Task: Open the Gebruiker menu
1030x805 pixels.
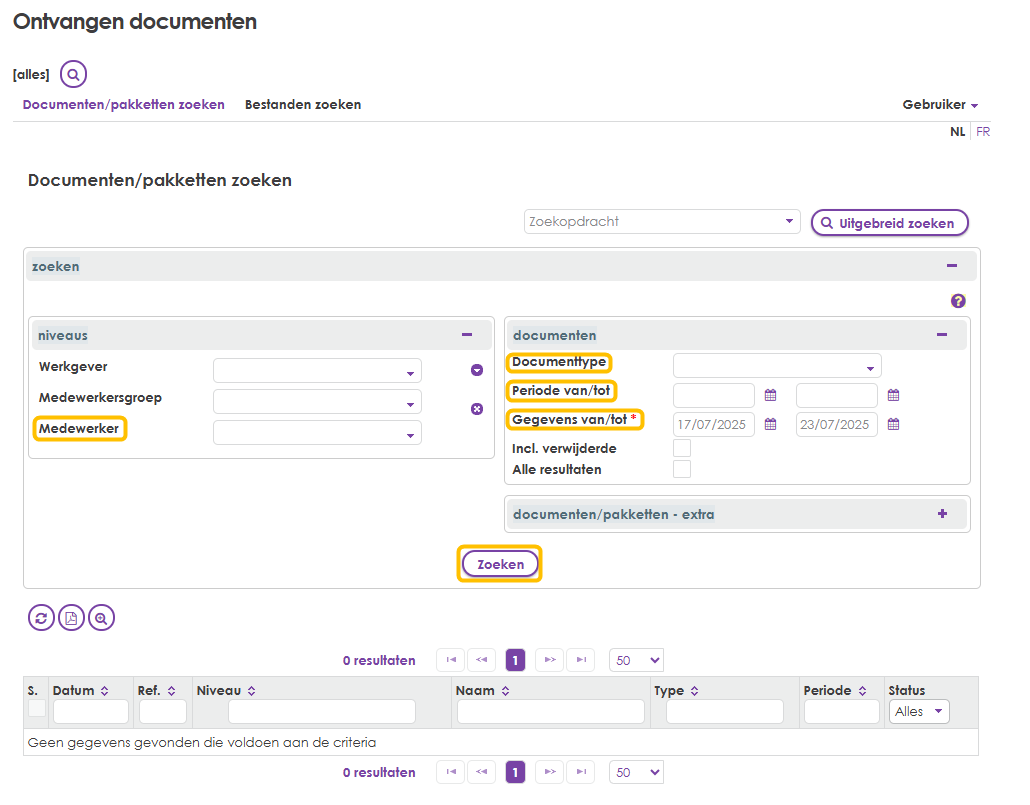Action: click(936, 104)
